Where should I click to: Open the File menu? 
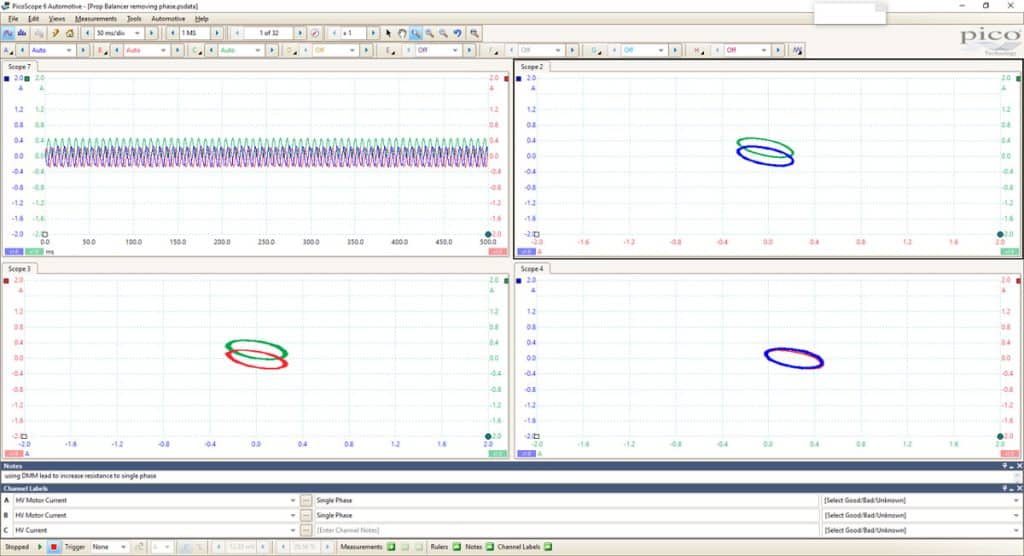pyautogui.click(x=13, y=19)
